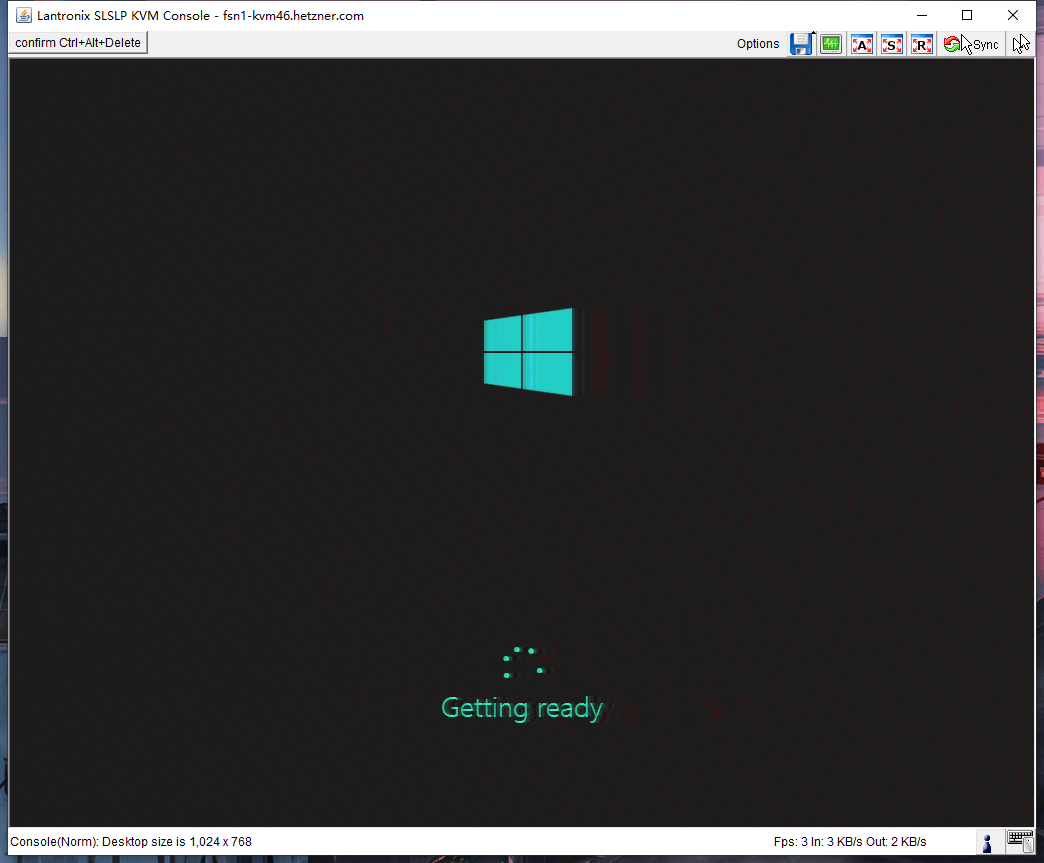Image resolution: width=1044 pixels, height=863 pixels.
Task: Open the Options menu
Action: pyautogui.click(x=757, y=44)
